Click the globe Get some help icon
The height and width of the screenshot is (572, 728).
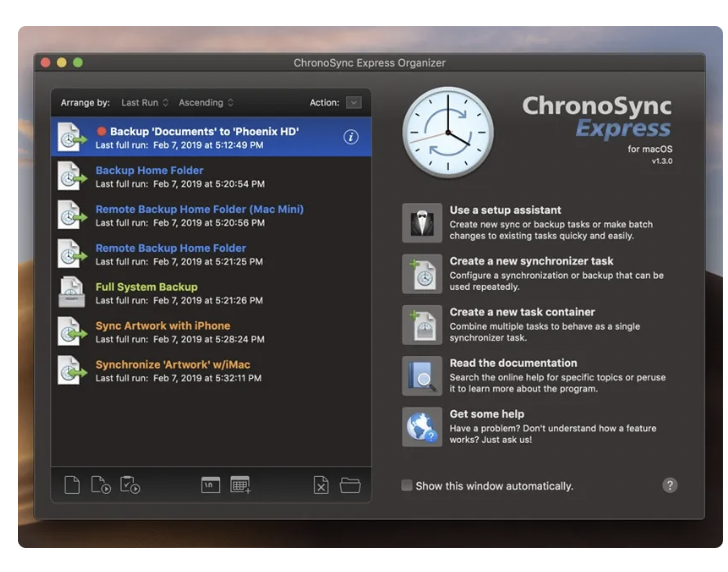pos(422,426)
